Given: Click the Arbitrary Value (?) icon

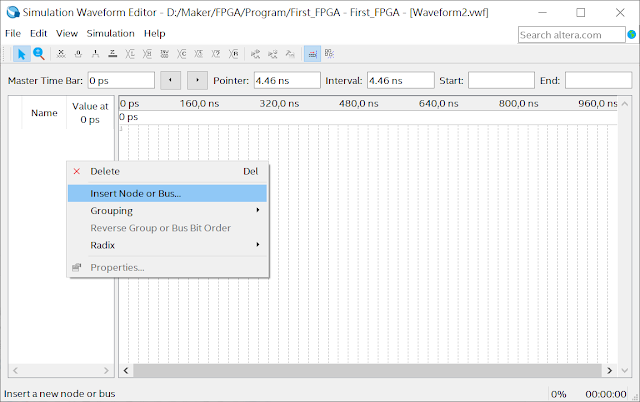Looking at the screenshot, I should point(216,54).
